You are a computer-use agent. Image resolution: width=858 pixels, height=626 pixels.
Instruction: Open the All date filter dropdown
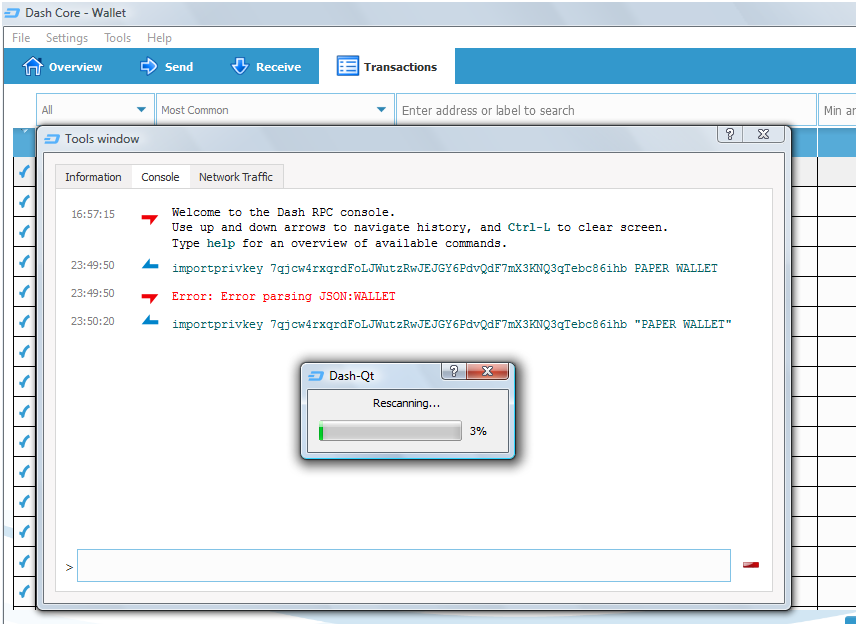tap(95, 110)
